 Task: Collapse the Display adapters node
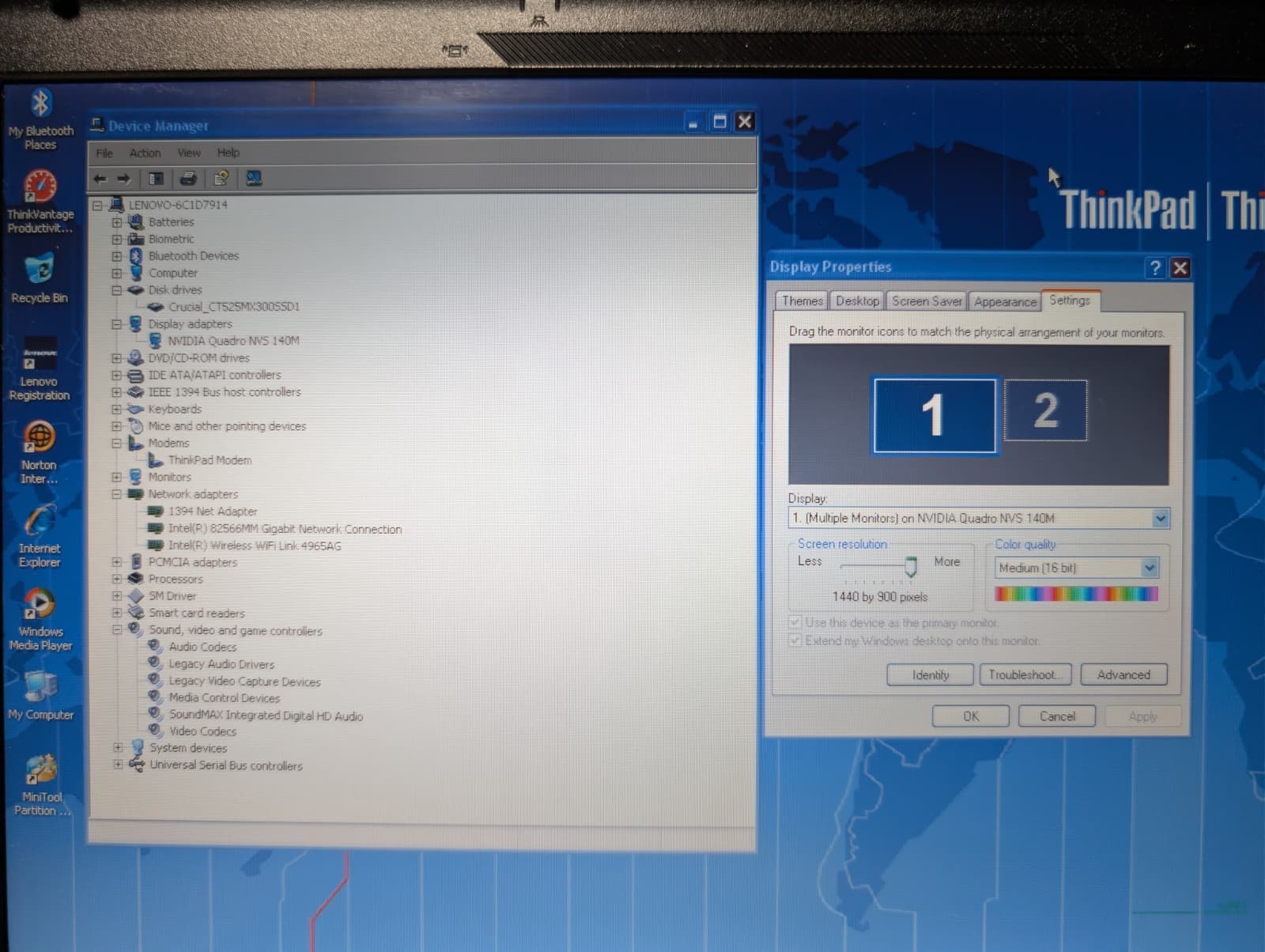coord(117,324)
